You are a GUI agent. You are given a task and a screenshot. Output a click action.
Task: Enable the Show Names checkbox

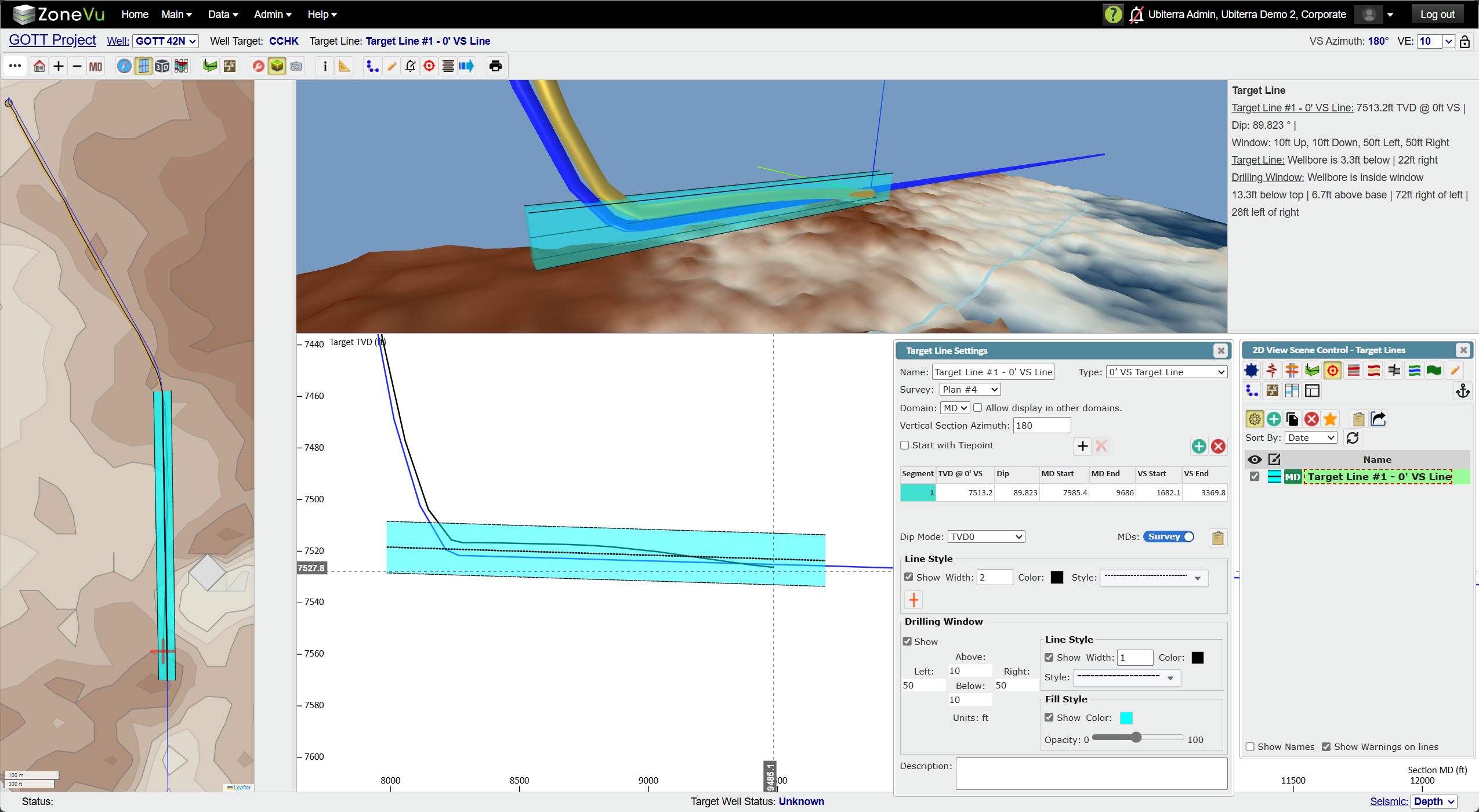pos(1250,747)
